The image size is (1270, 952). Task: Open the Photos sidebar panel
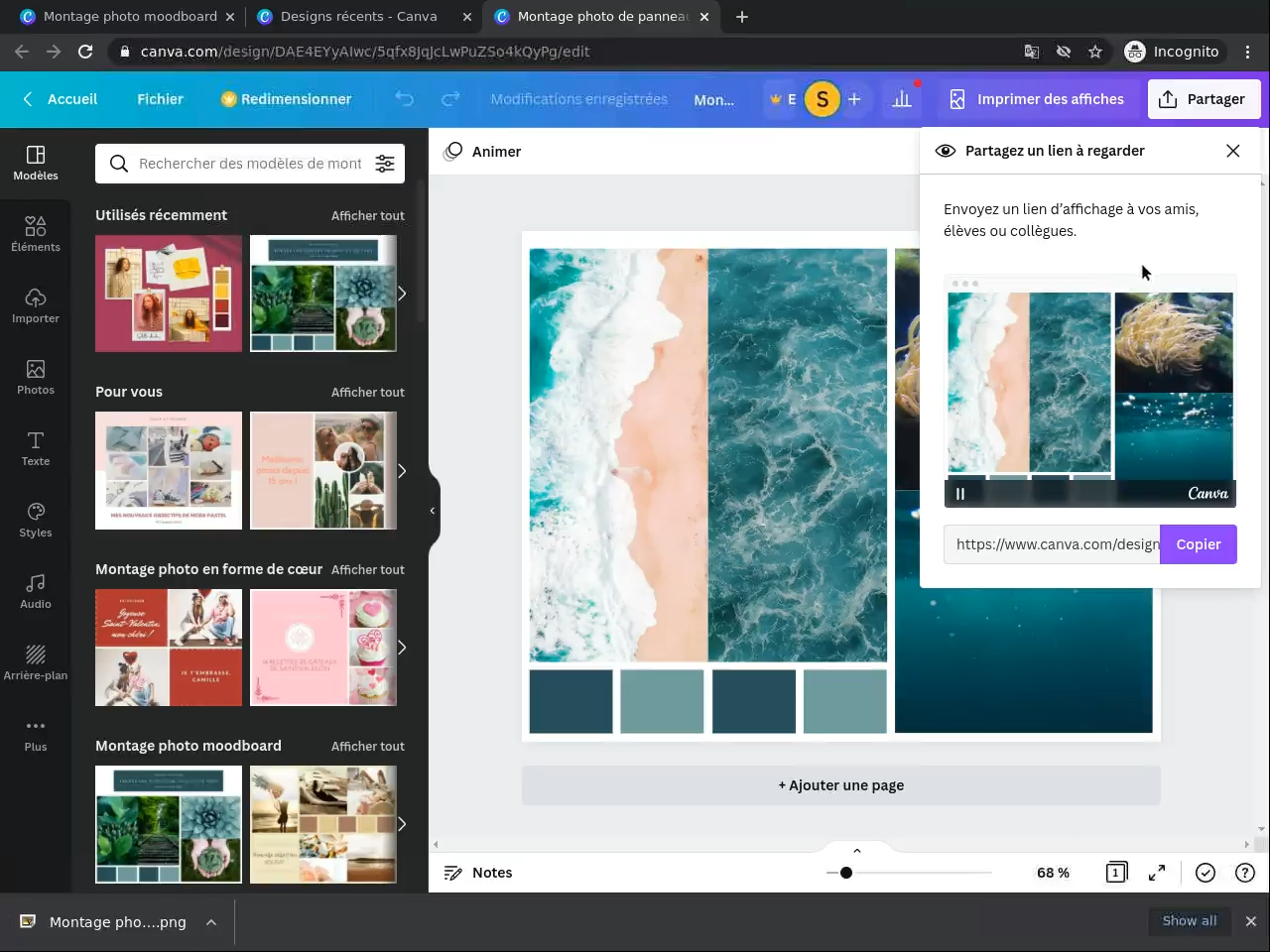click(36, 377)
